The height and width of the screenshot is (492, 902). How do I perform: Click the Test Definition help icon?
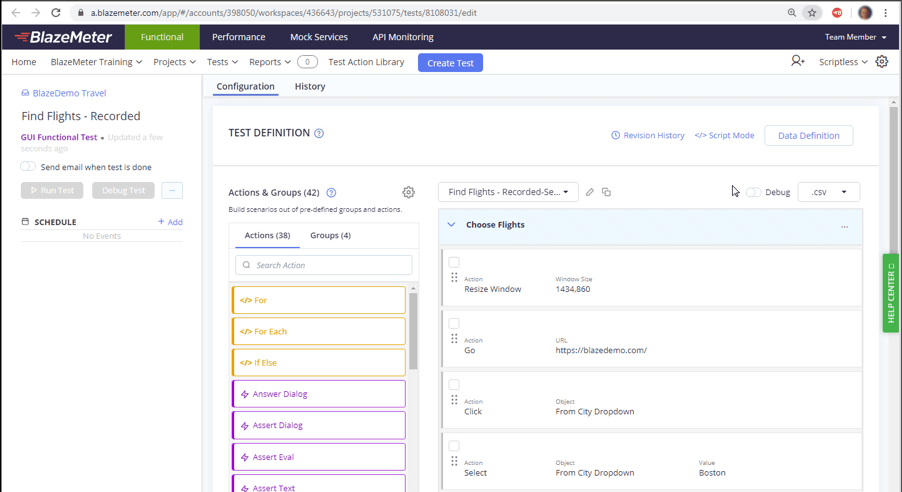pos(319,134)
